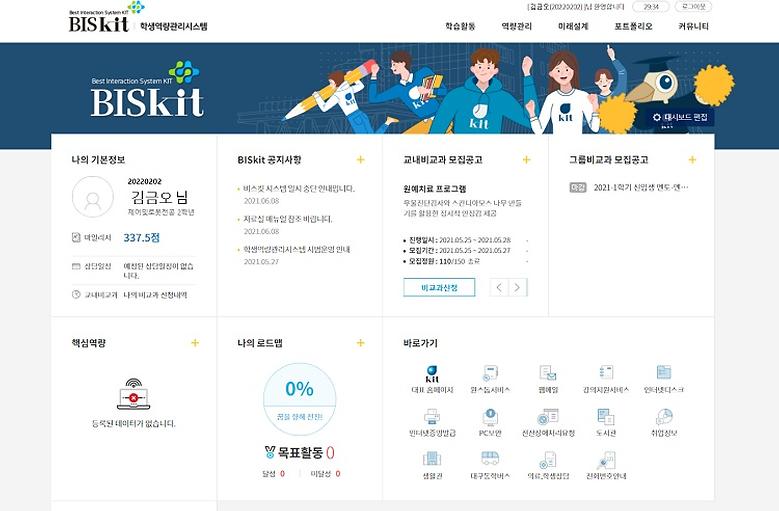Open the kit 대표 홈페이지 shortcut icon

432,373
